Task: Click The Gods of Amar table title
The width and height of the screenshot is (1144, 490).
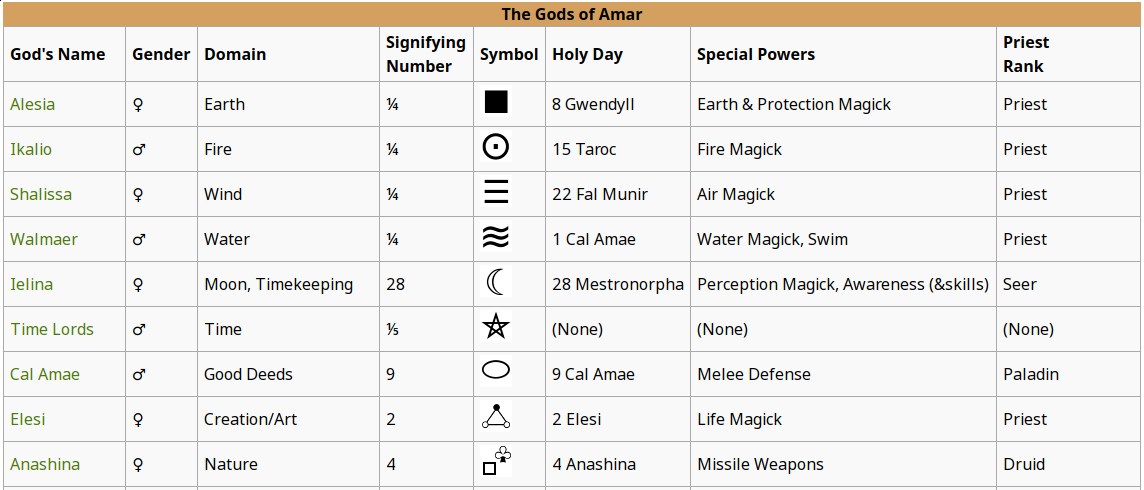Action: click(572, 15)
